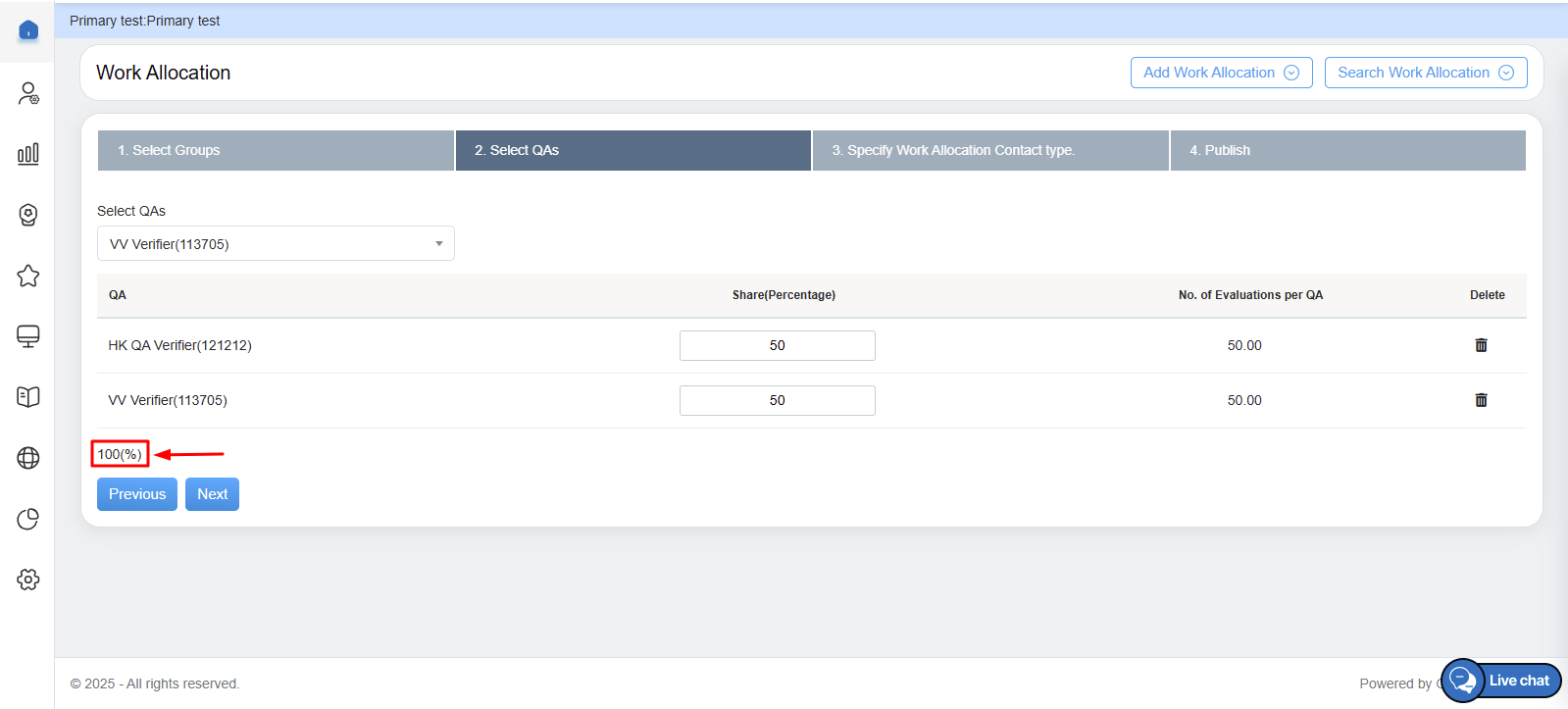Open the open-book icon in sidebar

coord(28,397)
